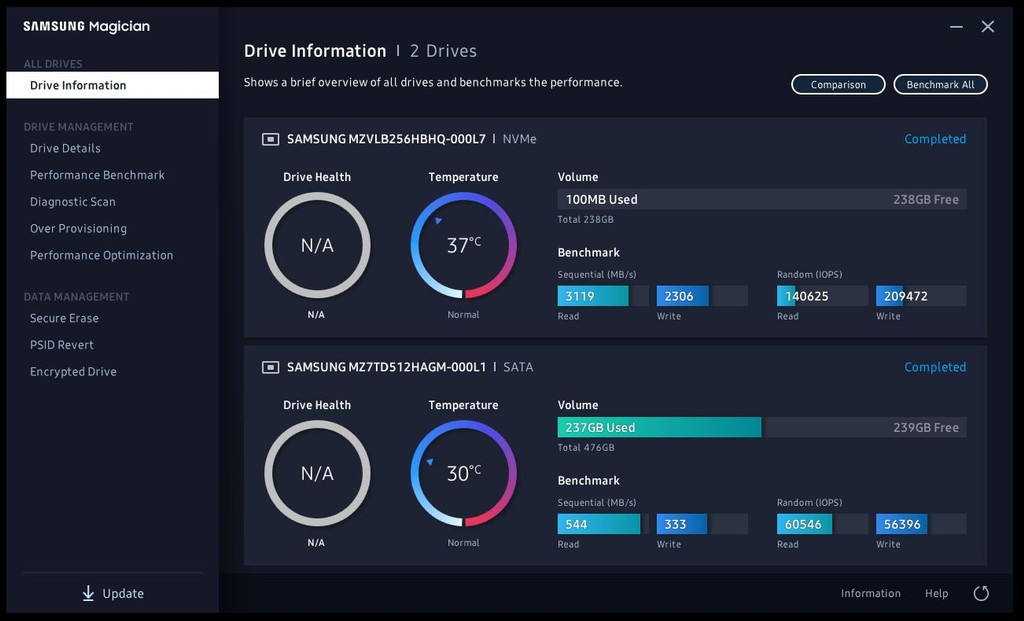Click the 37°C temperature gauge
The height and width of the screenshot is (621, 1024).
(x=463, y=245)
